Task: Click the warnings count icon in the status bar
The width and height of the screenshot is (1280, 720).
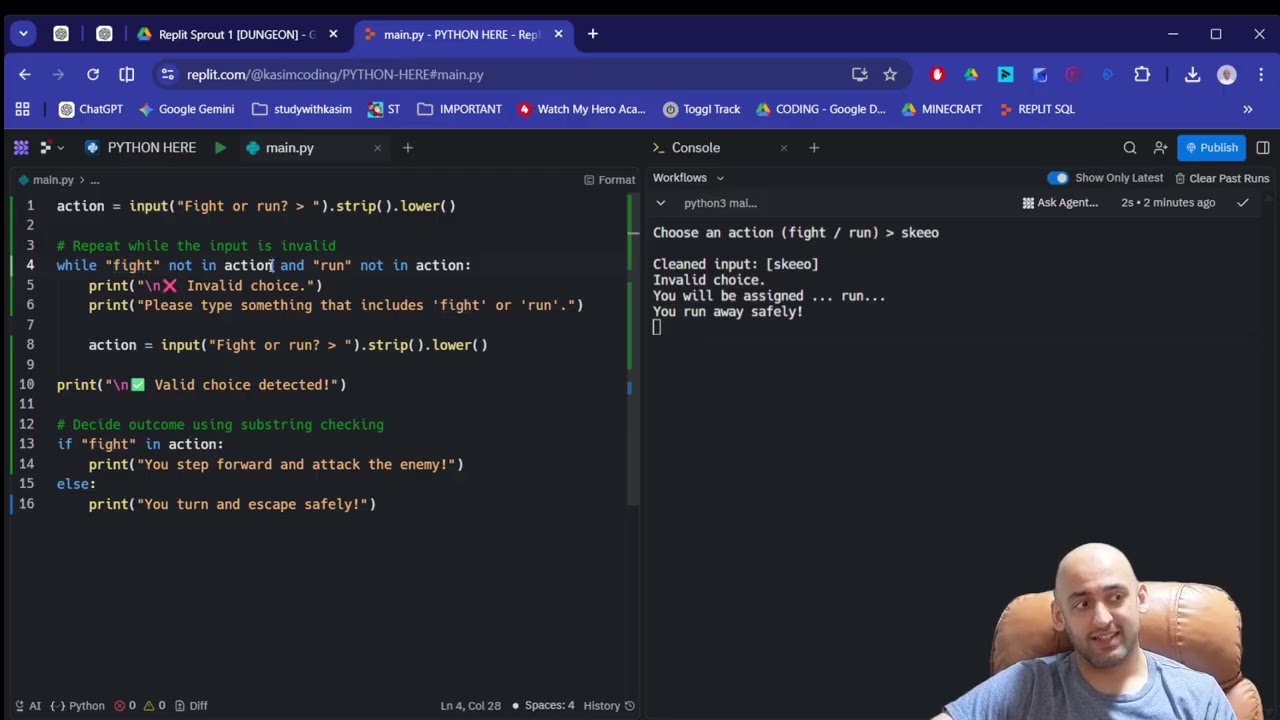Action: 154,706
